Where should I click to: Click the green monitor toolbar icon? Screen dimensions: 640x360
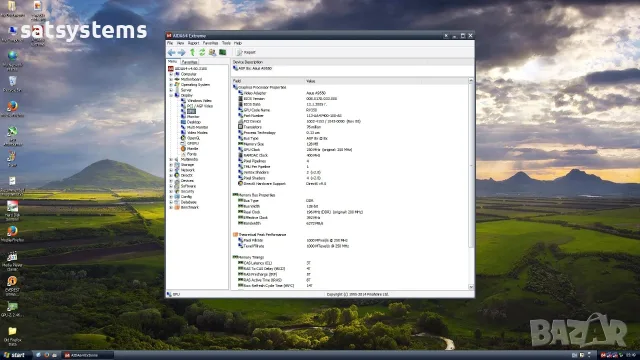point(222,53)
